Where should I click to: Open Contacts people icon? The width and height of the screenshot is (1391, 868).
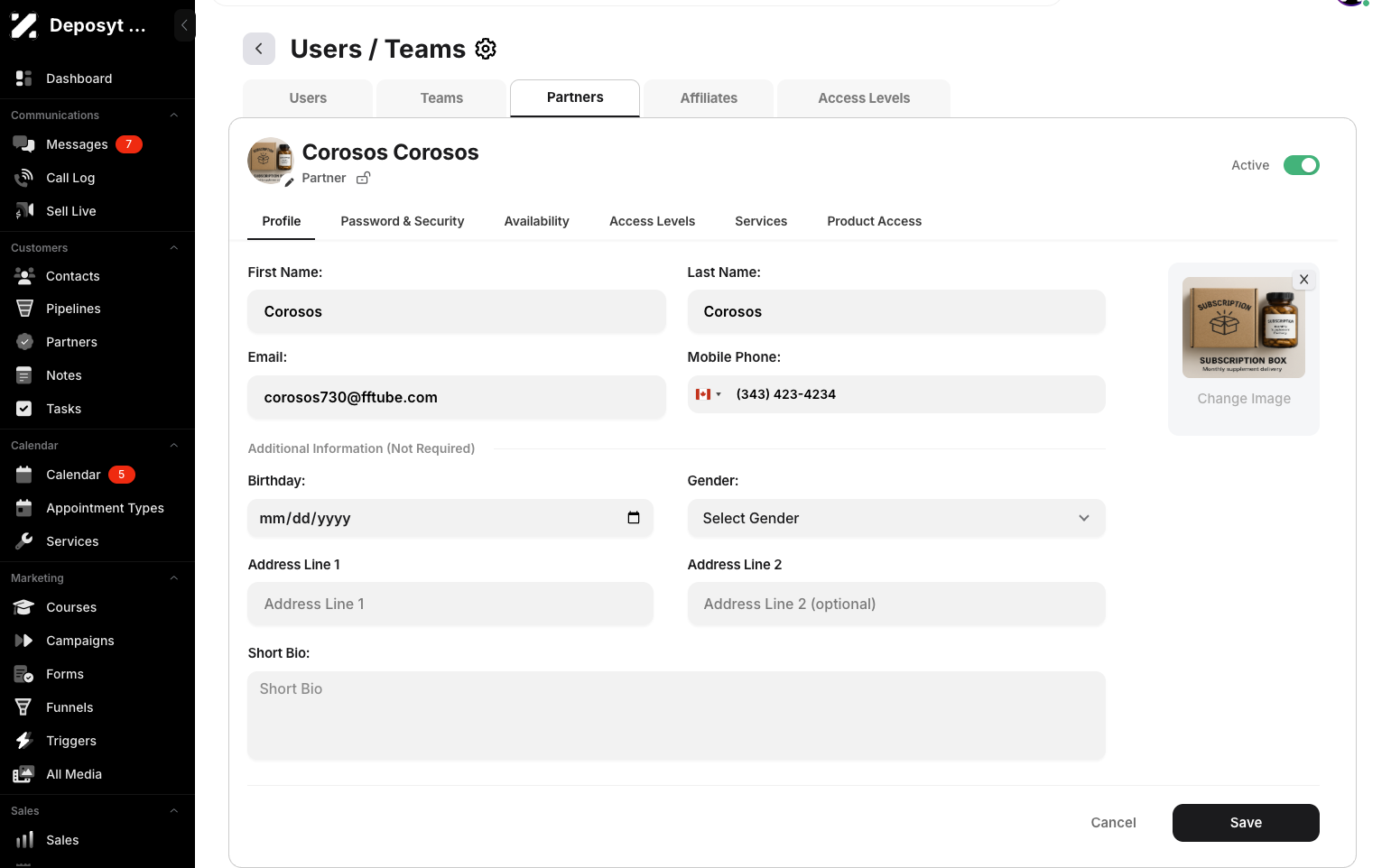click(24, 276)
